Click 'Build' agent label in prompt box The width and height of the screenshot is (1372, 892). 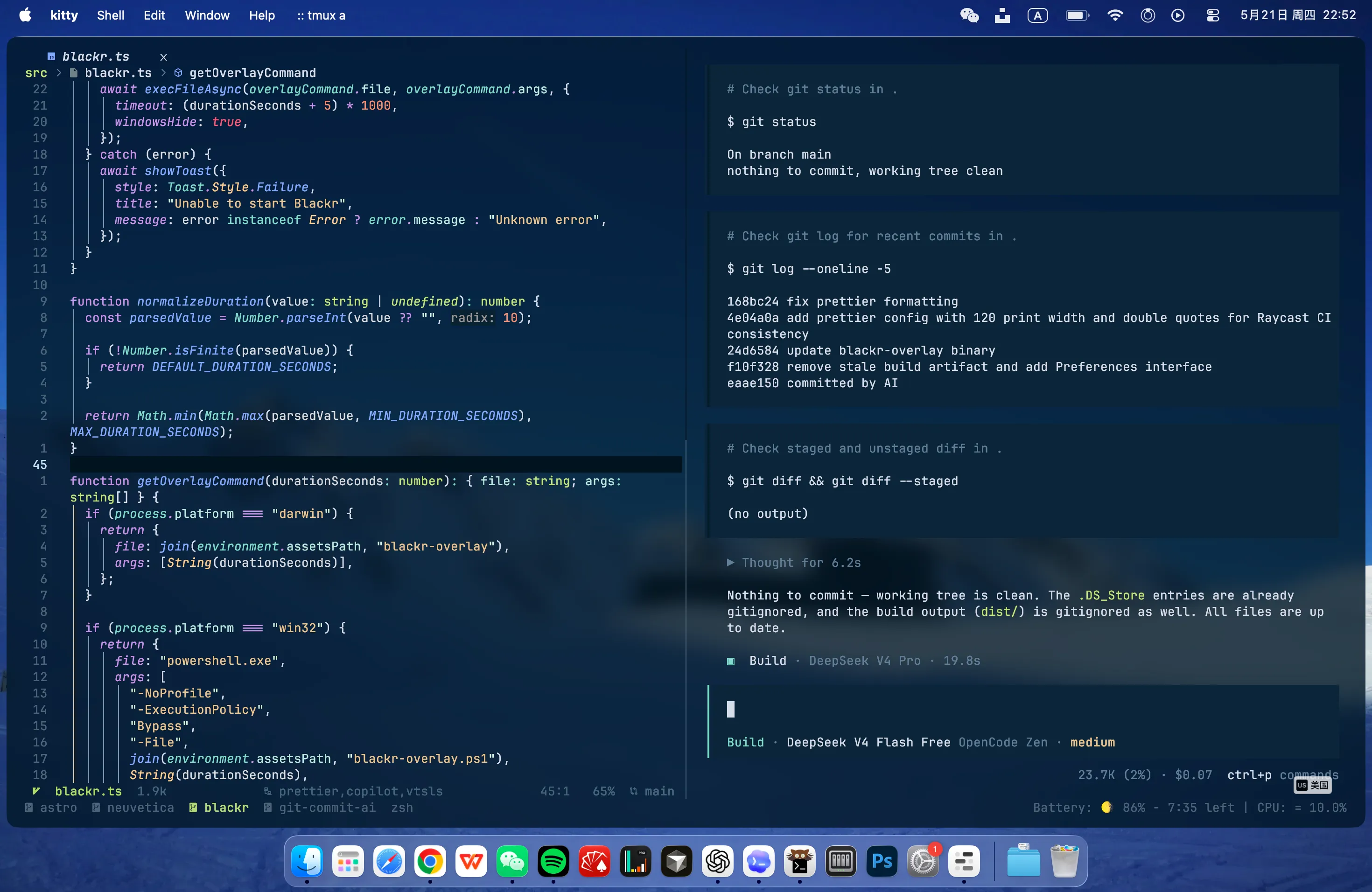click(x=745, y=742)
